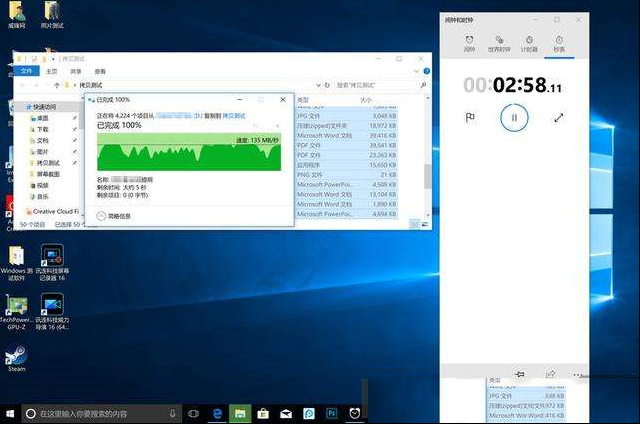The height and width of the screenshot is (424, 640).
Task: Collapse the copy dialog with 简略信息
Action: click(113, 216)
